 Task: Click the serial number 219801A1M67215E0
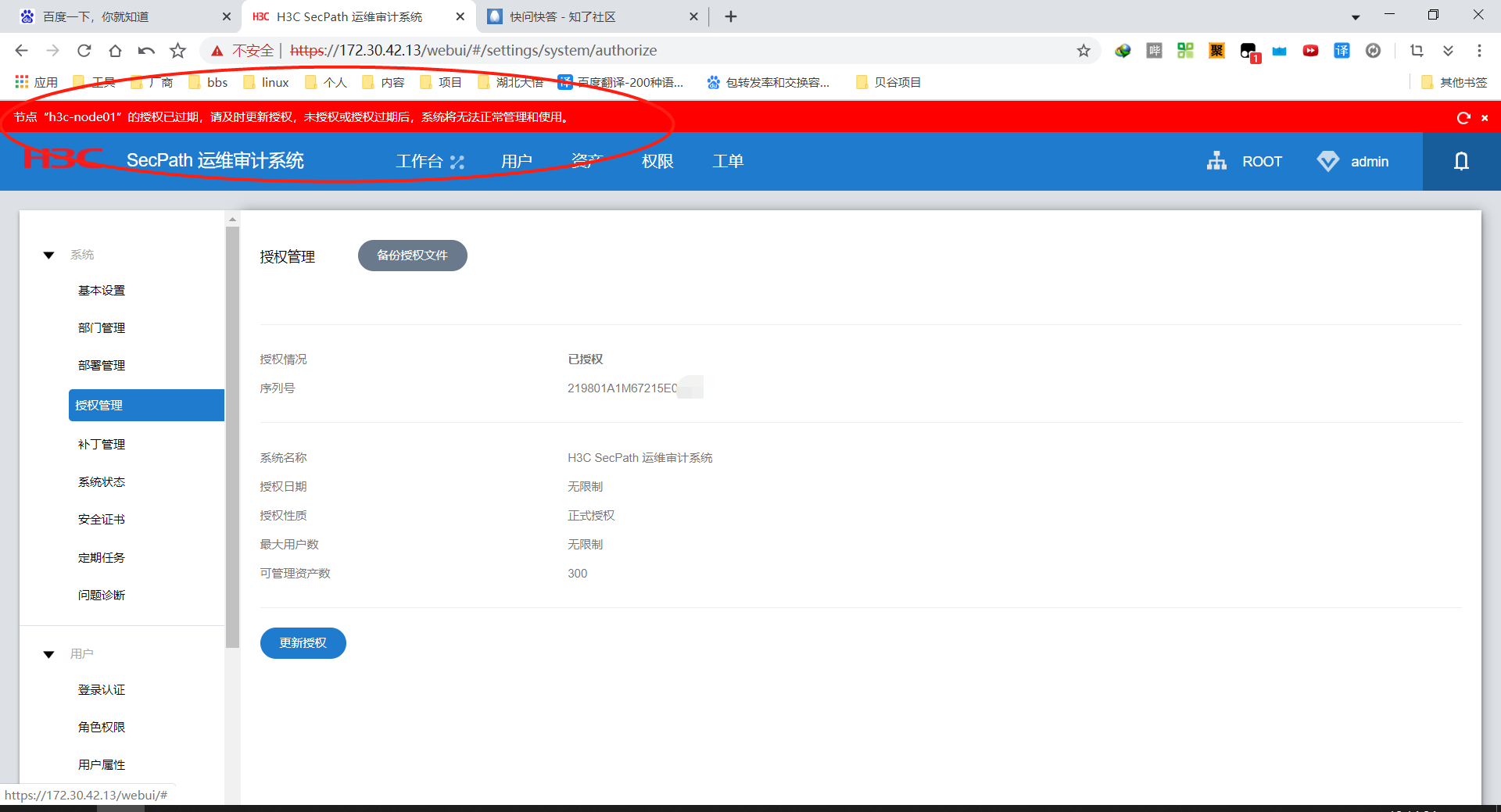[x=622, y=388]
